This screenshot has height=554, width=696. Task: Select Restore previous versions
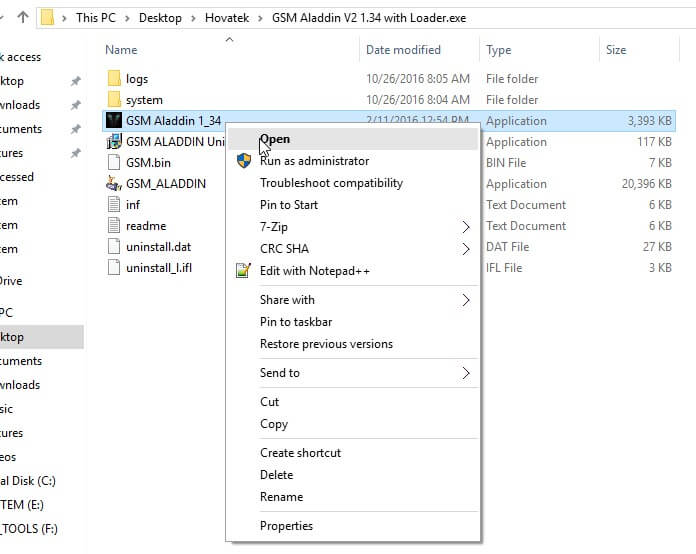pyautogui.click(x=353, y=344)
